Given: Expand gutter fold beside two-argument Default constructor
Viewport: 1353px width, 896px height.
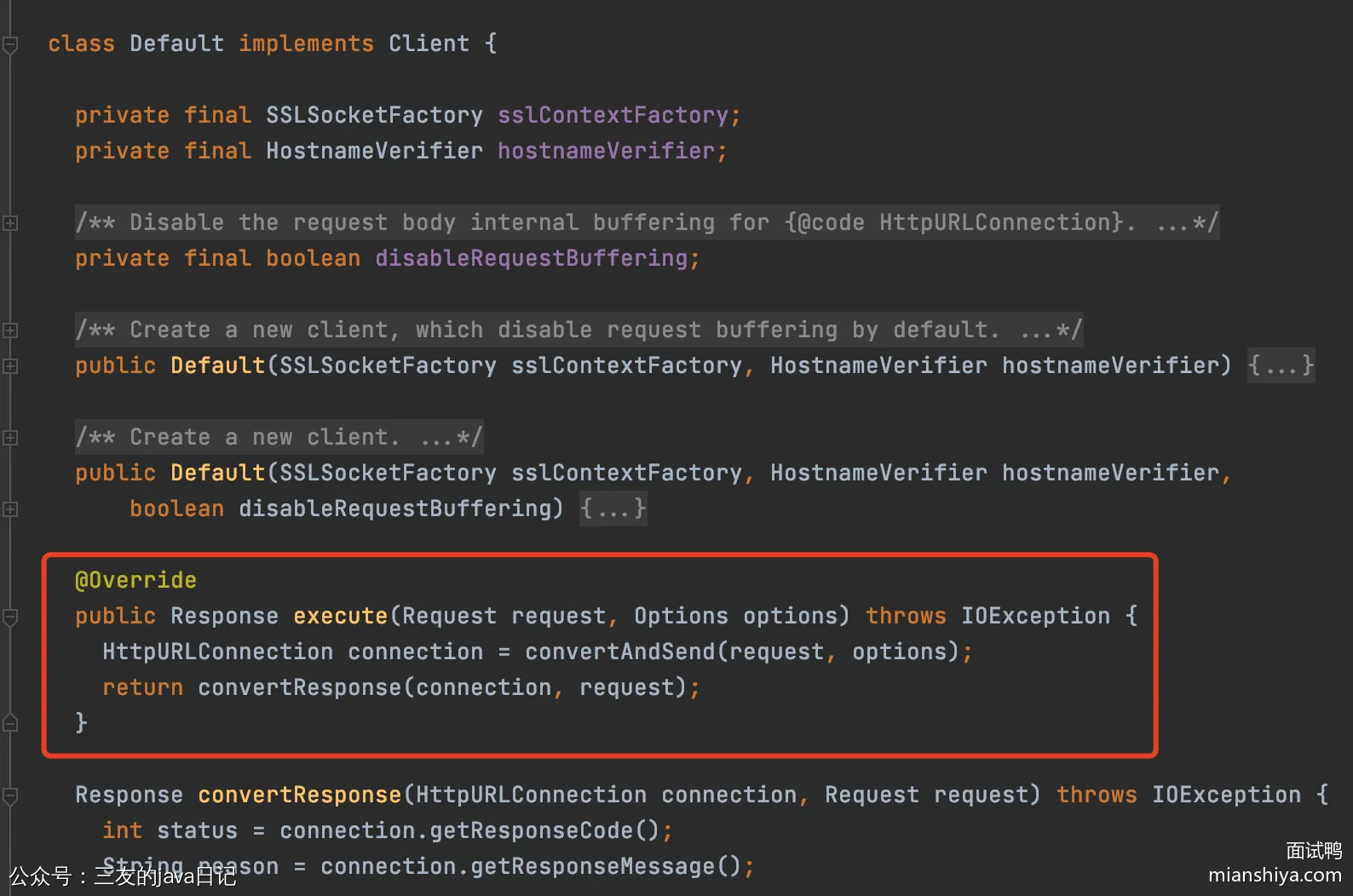Looking at the screenshot, I should (x=10, y=366).
